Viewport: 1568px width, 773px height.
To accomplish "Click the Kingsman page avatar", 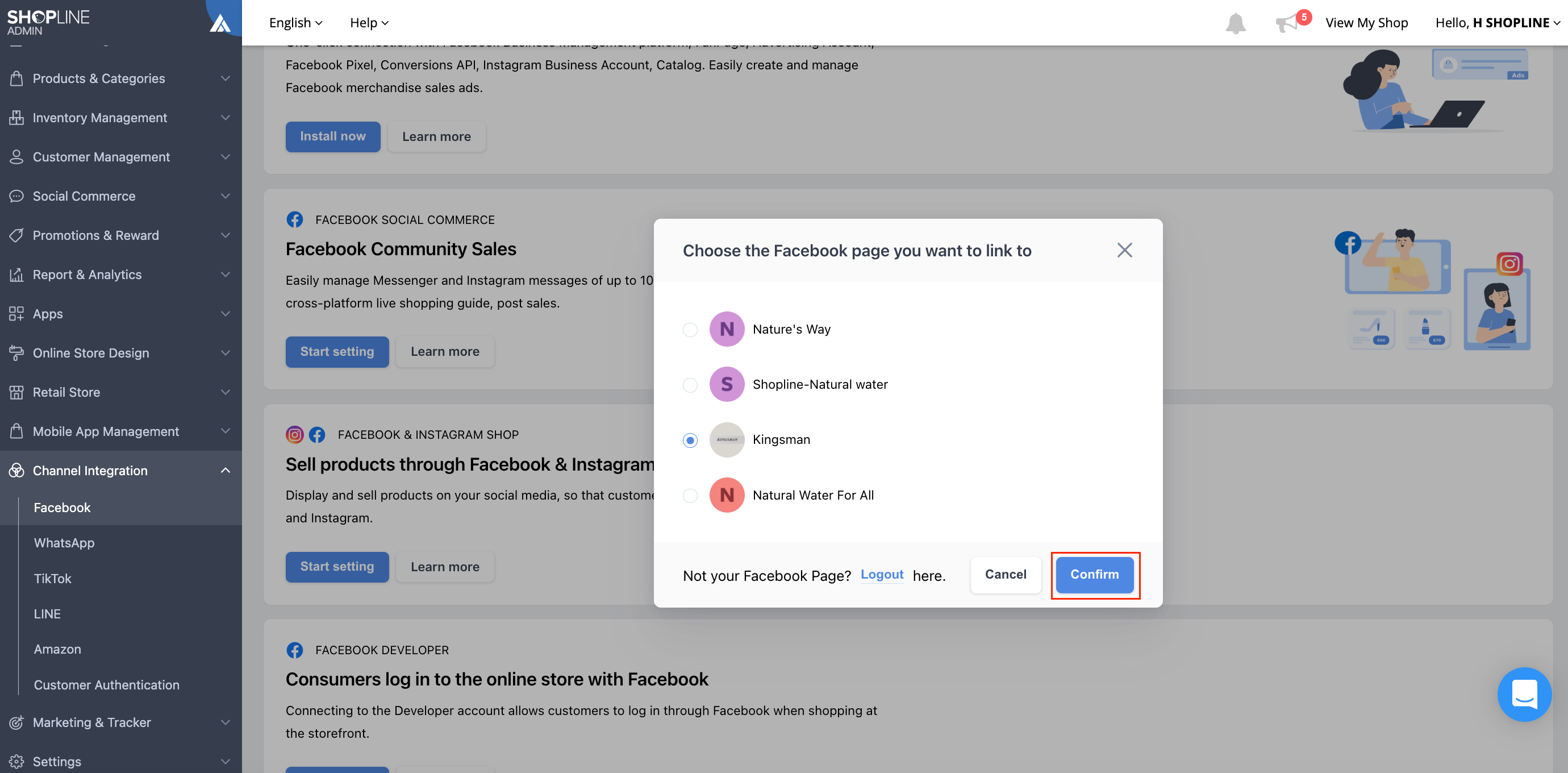I will point(727,440).
